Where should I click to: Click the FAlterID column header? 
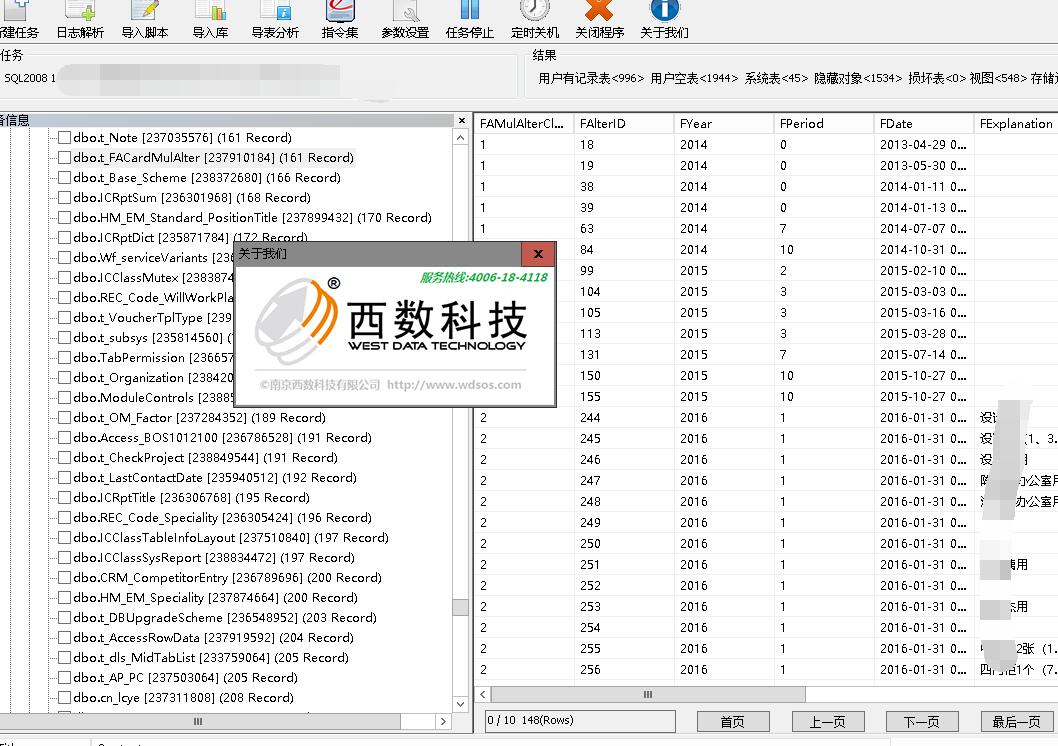[x=623, y=123]
